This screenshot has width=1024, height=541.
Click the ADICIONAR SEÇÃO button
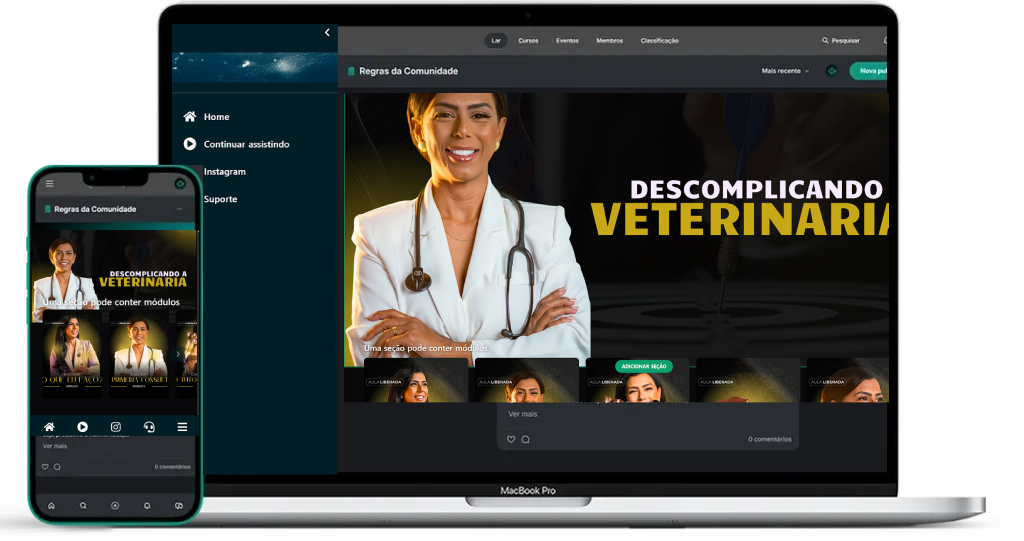click(643, 367)
